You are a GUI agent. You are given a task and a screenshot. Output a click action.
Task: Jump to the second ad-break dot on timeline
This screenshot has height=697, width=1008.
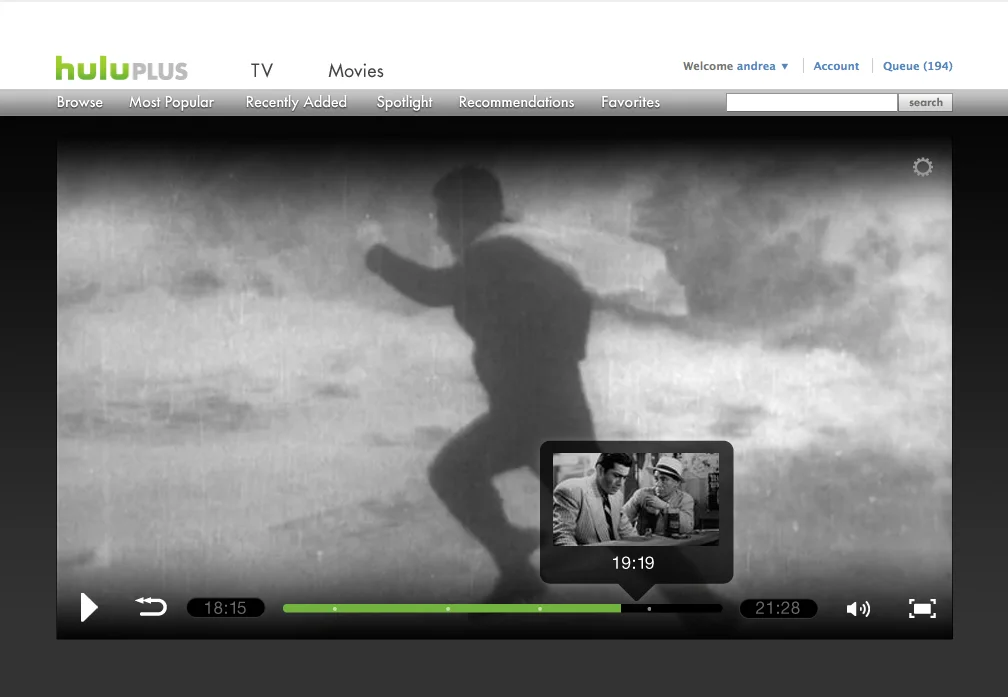[x=448, y=608]
